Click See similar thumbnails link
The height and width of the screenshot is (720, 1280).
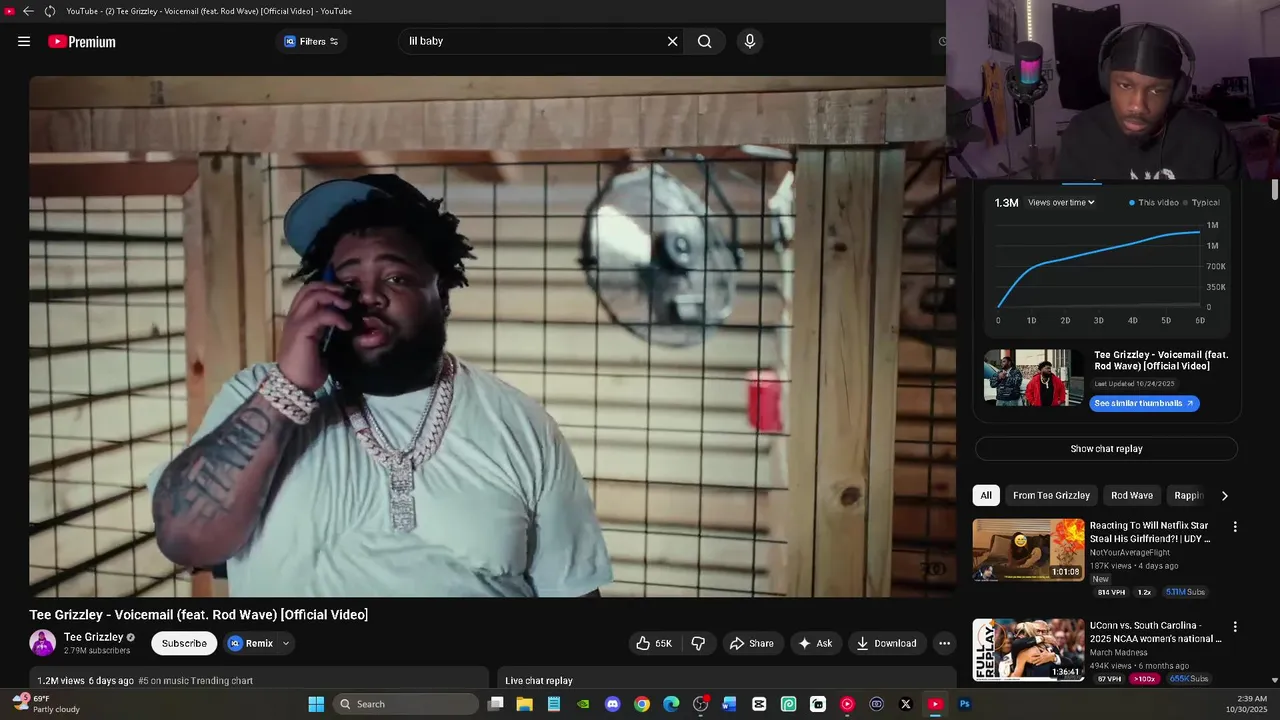[1145, 403]
